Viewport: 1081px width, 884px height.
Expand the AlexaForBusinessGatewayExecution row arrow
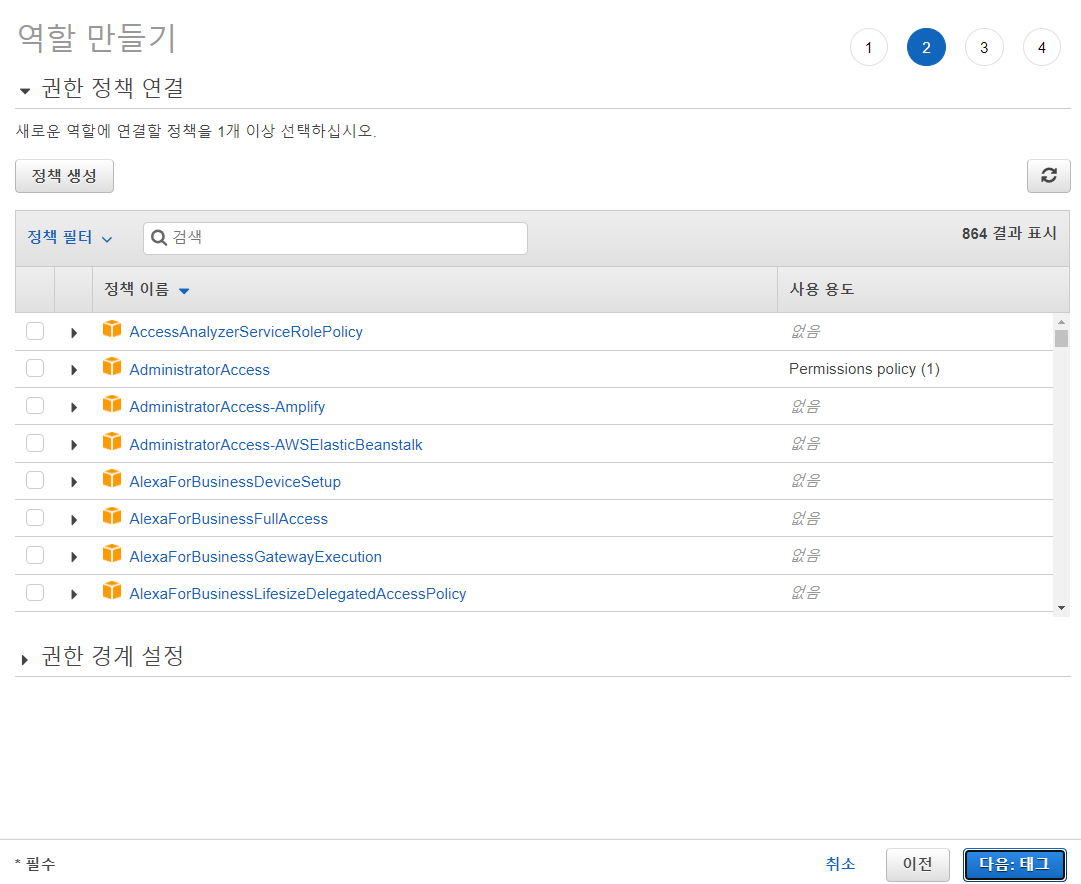click(74, 557)
